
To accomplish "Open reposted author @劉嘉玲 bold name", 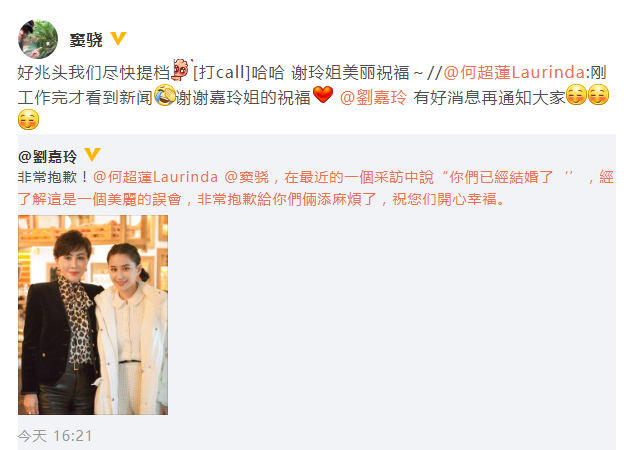I will (x=47, y=156).
